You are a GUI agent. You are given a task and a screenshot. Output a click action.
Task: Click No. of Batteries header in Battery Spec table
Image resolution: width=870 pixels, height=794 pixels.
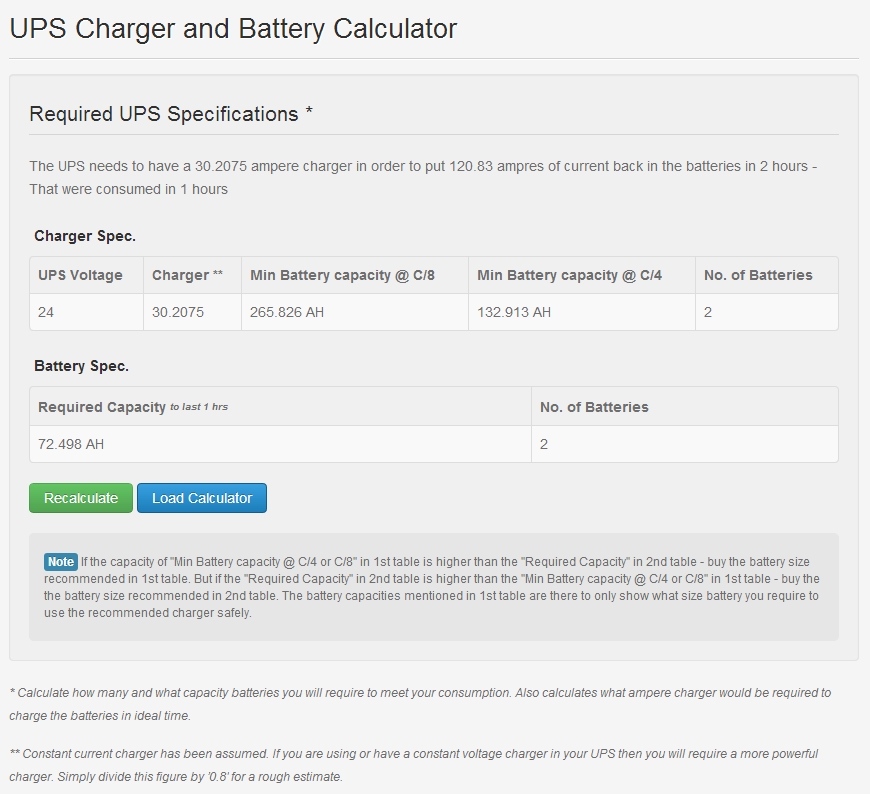pos(685,407)
